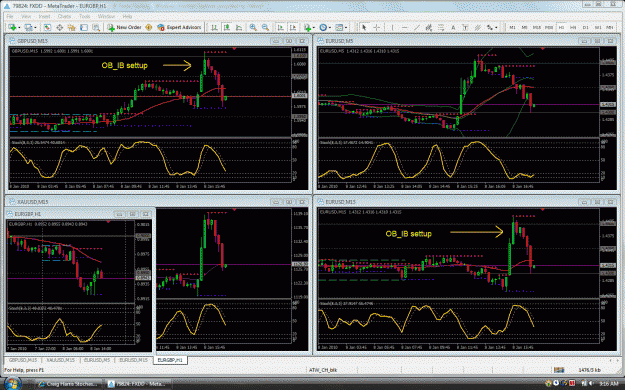Click the New Chart toolbar icon
This screenshot has width=625, height=390.
pyautogui.click(x=12, y=28)
